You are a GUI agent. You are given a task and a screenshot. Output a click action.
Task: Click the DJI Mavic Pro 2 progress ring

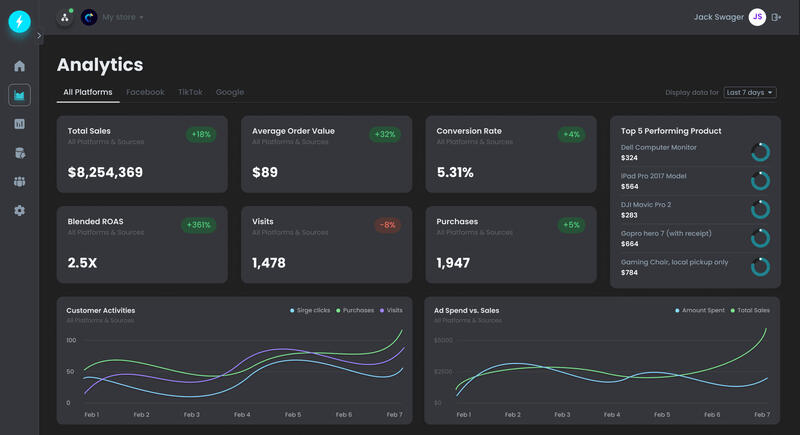tap(760, 209)
